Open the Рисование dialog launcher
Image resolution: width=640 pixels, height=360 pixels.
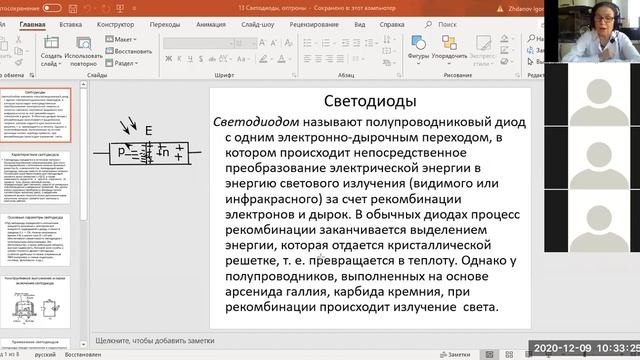tap(517, 75)
